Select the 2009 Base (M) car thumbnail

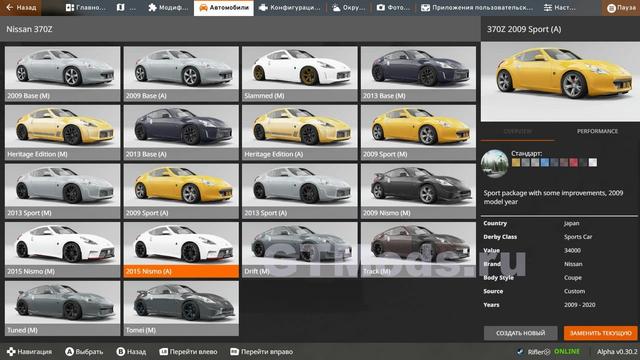63,74
